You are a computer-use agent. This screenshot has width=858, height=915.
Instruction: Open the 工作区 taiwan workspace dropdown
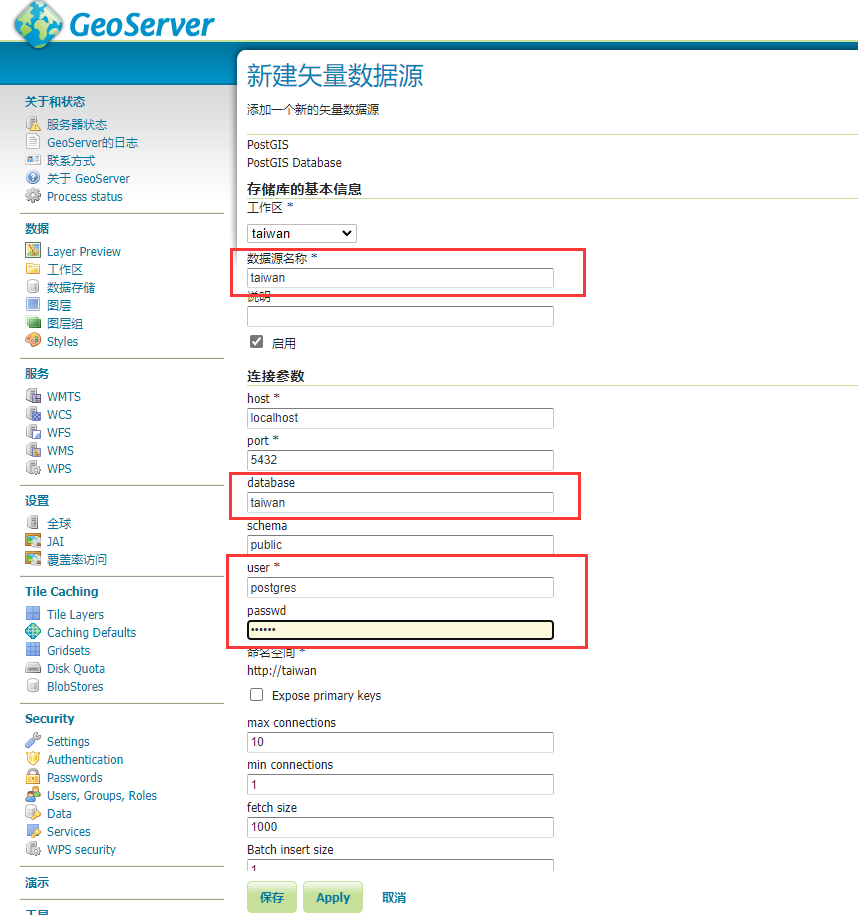coord(302,233)
